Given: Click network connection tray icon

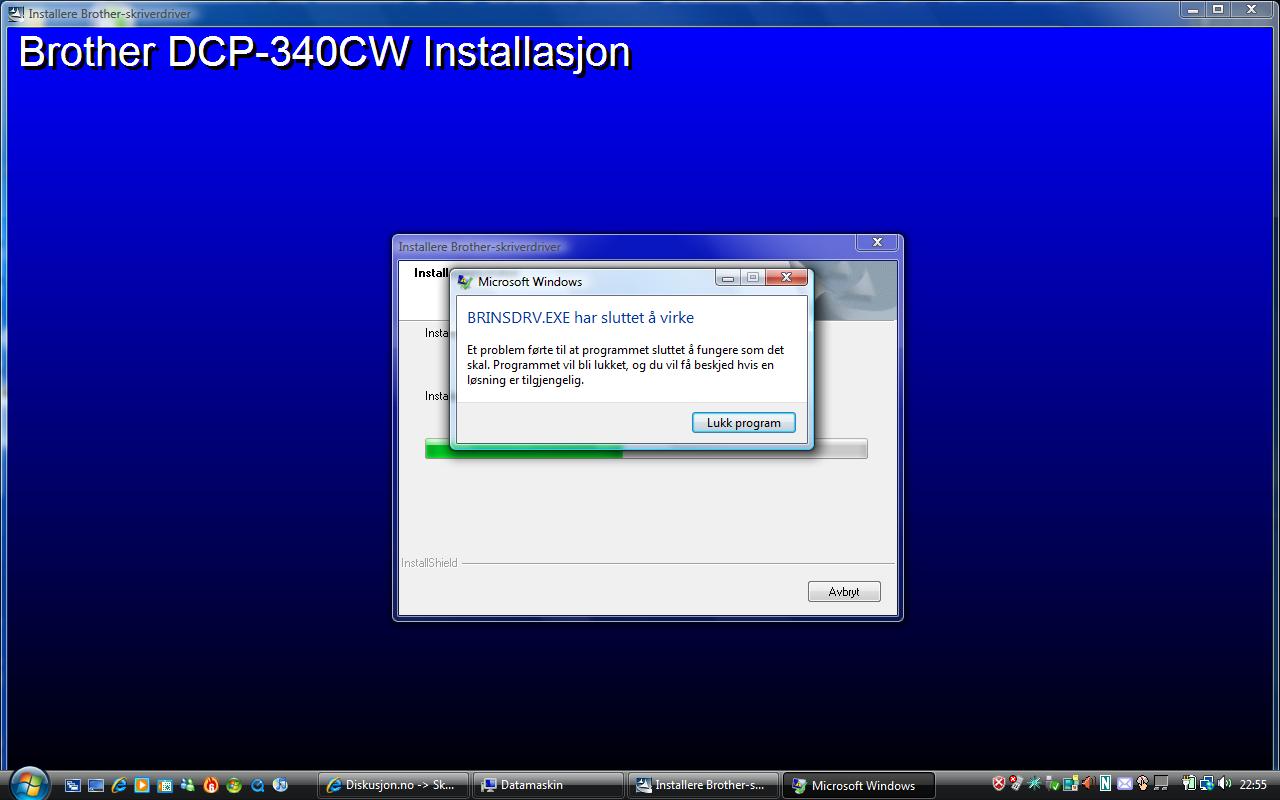Looking at the screenshot, I should pyautogui.click(x=1207, y=783).
